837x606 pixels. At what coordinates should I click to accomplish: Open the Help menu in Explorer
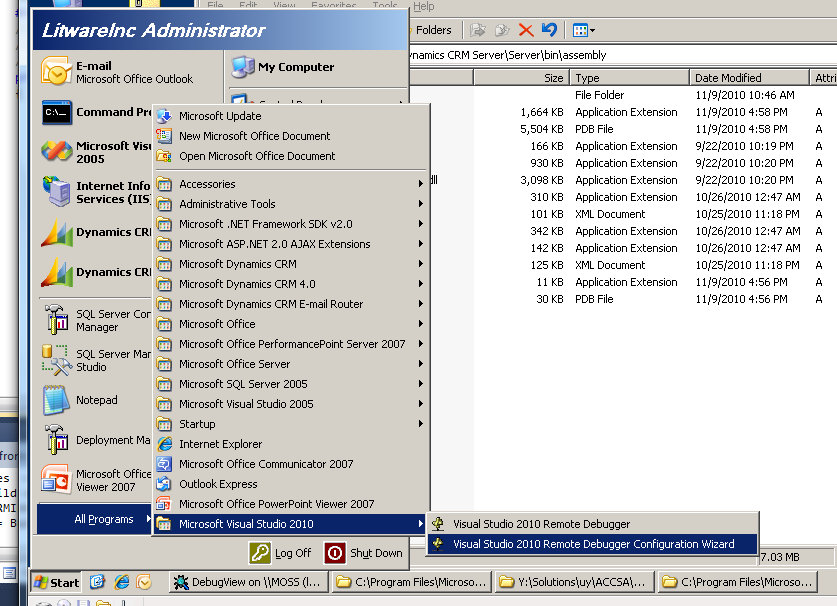424,6
